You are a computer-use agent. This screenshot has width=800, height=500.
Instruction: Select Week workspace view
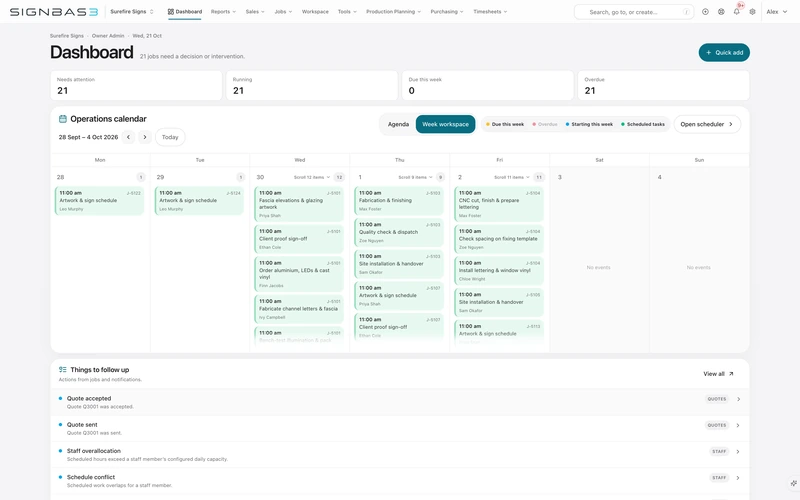(445, 124)
